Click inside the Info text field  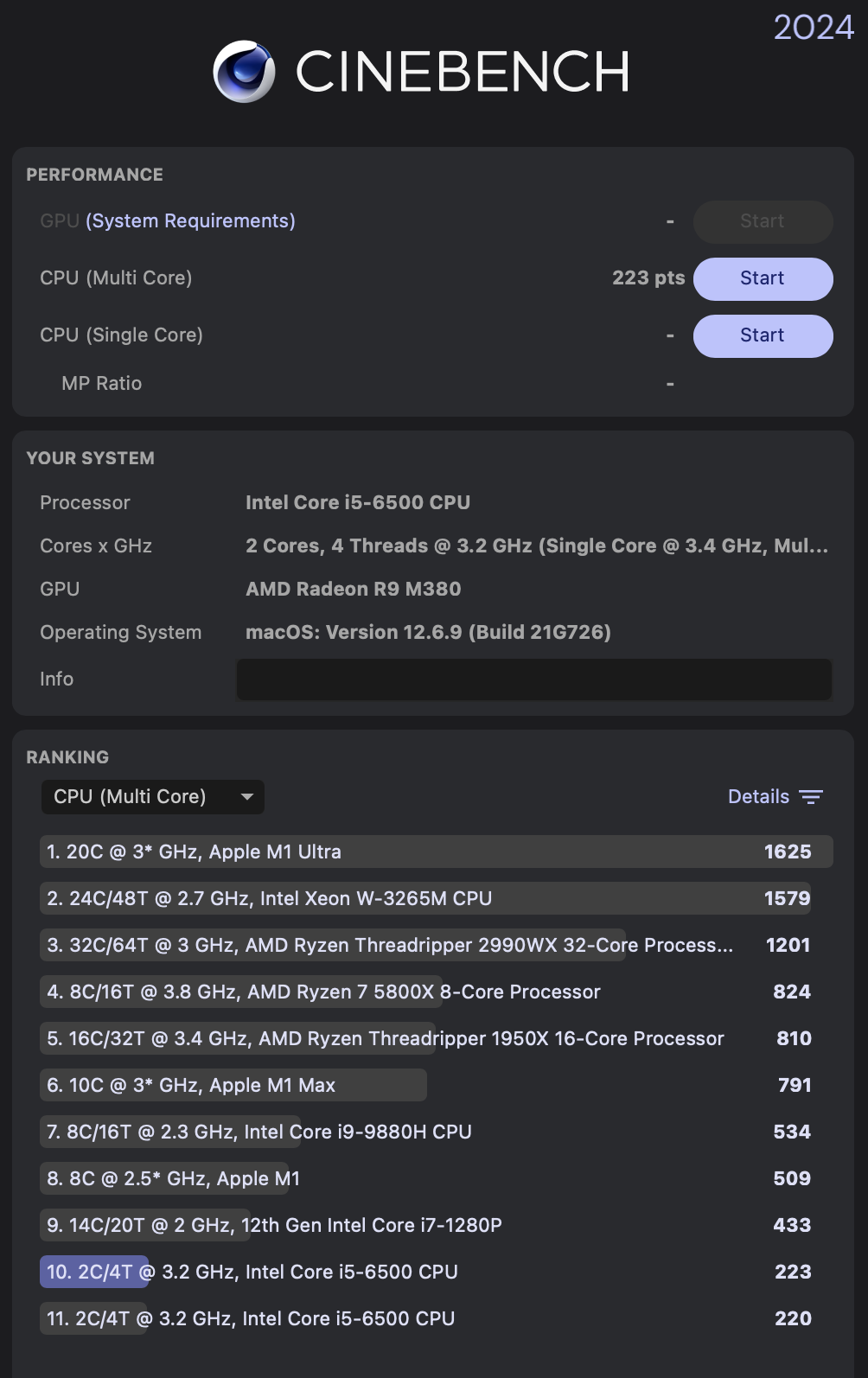tap(533, 679)
